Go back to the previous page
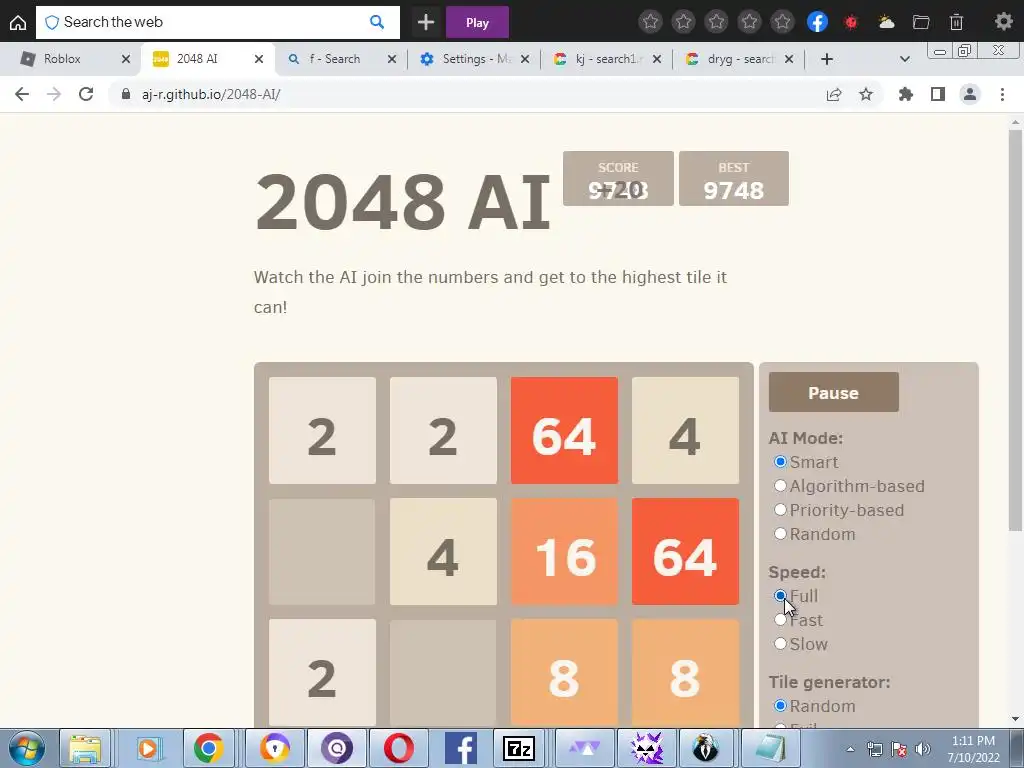Image resolution: width=1024 pixels, height=768 pixels. [22, 94]
